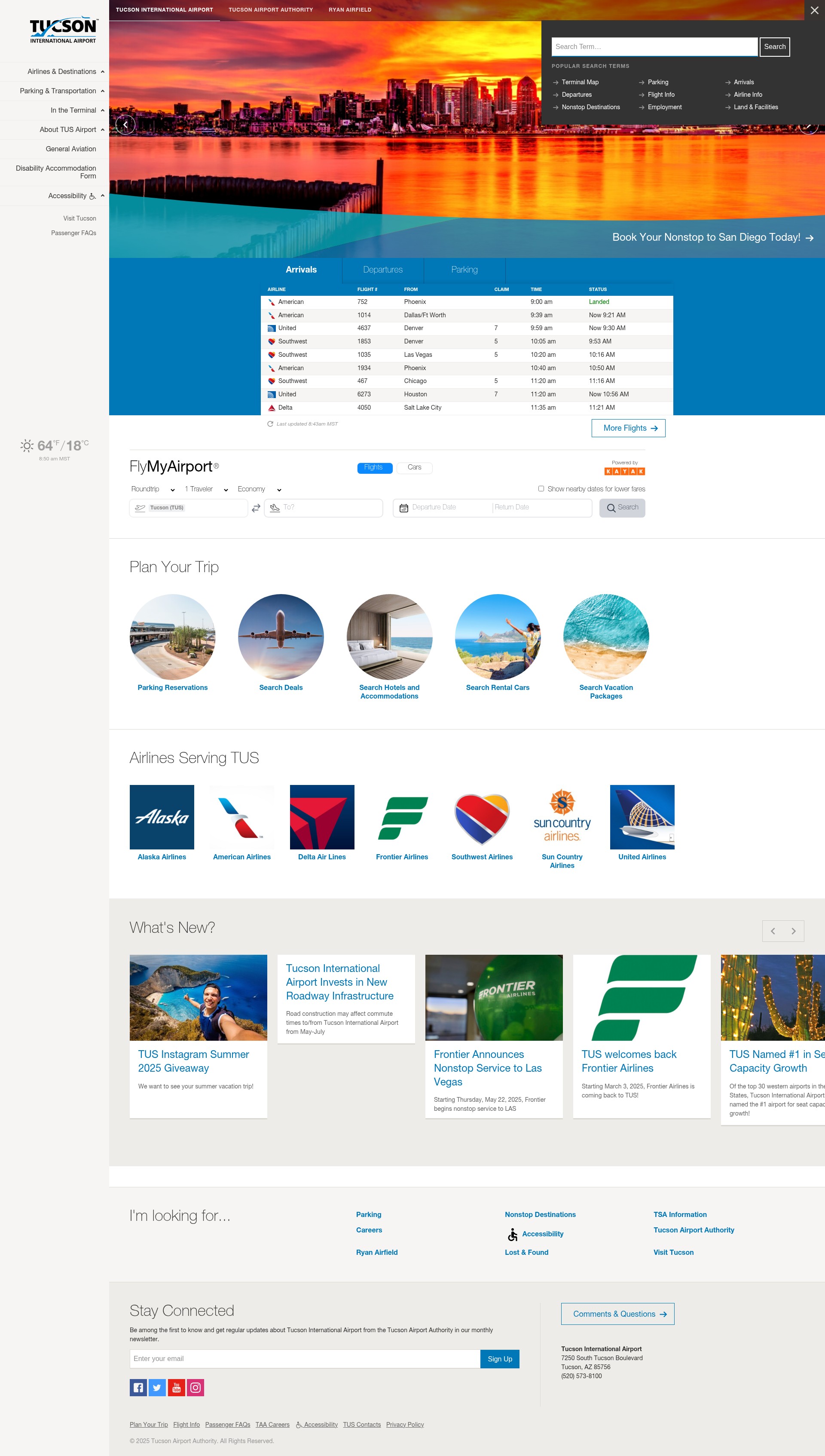Click the weather sun icon
The height and width of the screenshot is (1456, 825).
point(27,446)
